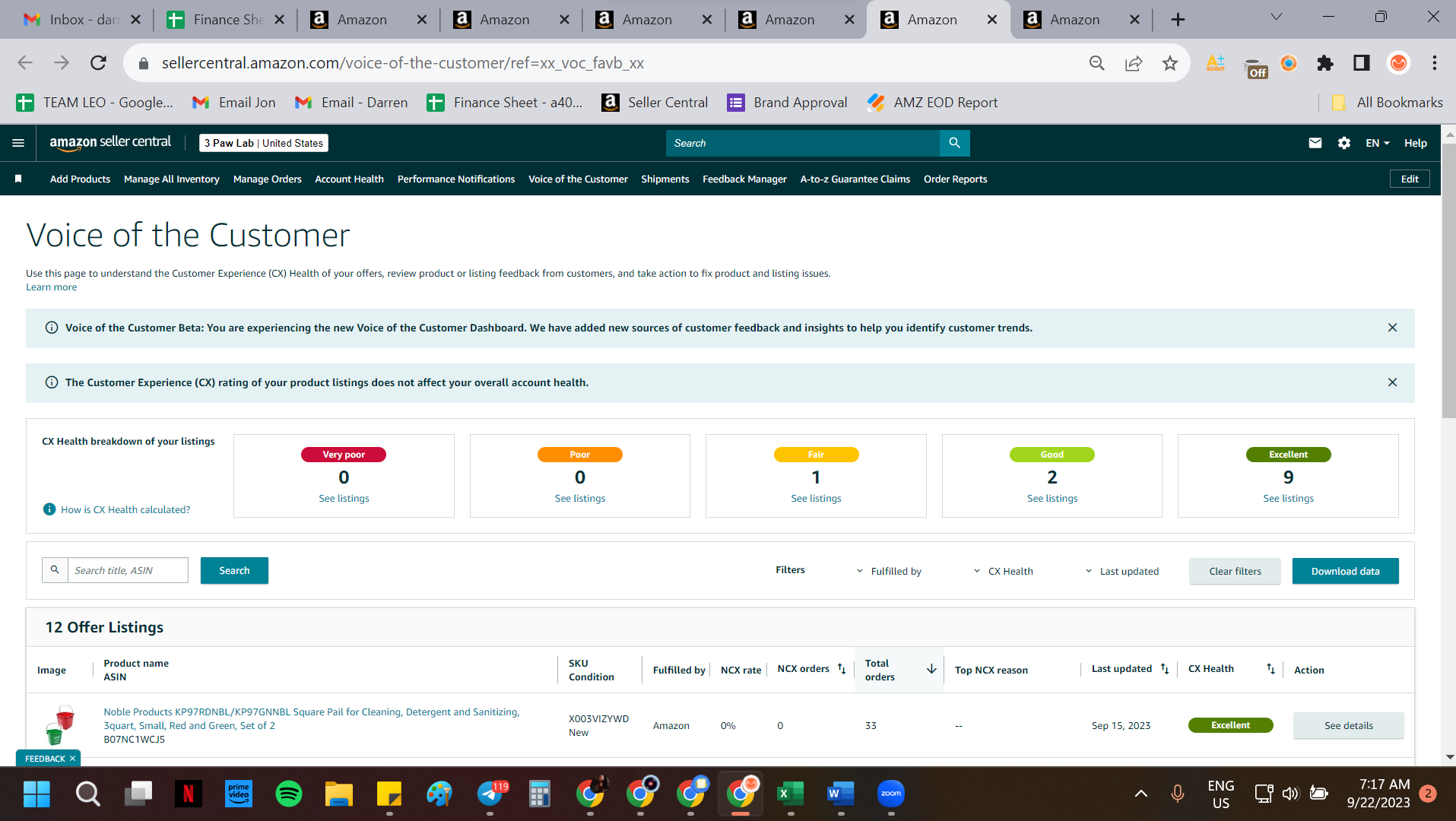Open the Noble Products KP97RDNBL listing title
Screen dimensions: 1456x821
pyautogui.click(x=312, y=718)
